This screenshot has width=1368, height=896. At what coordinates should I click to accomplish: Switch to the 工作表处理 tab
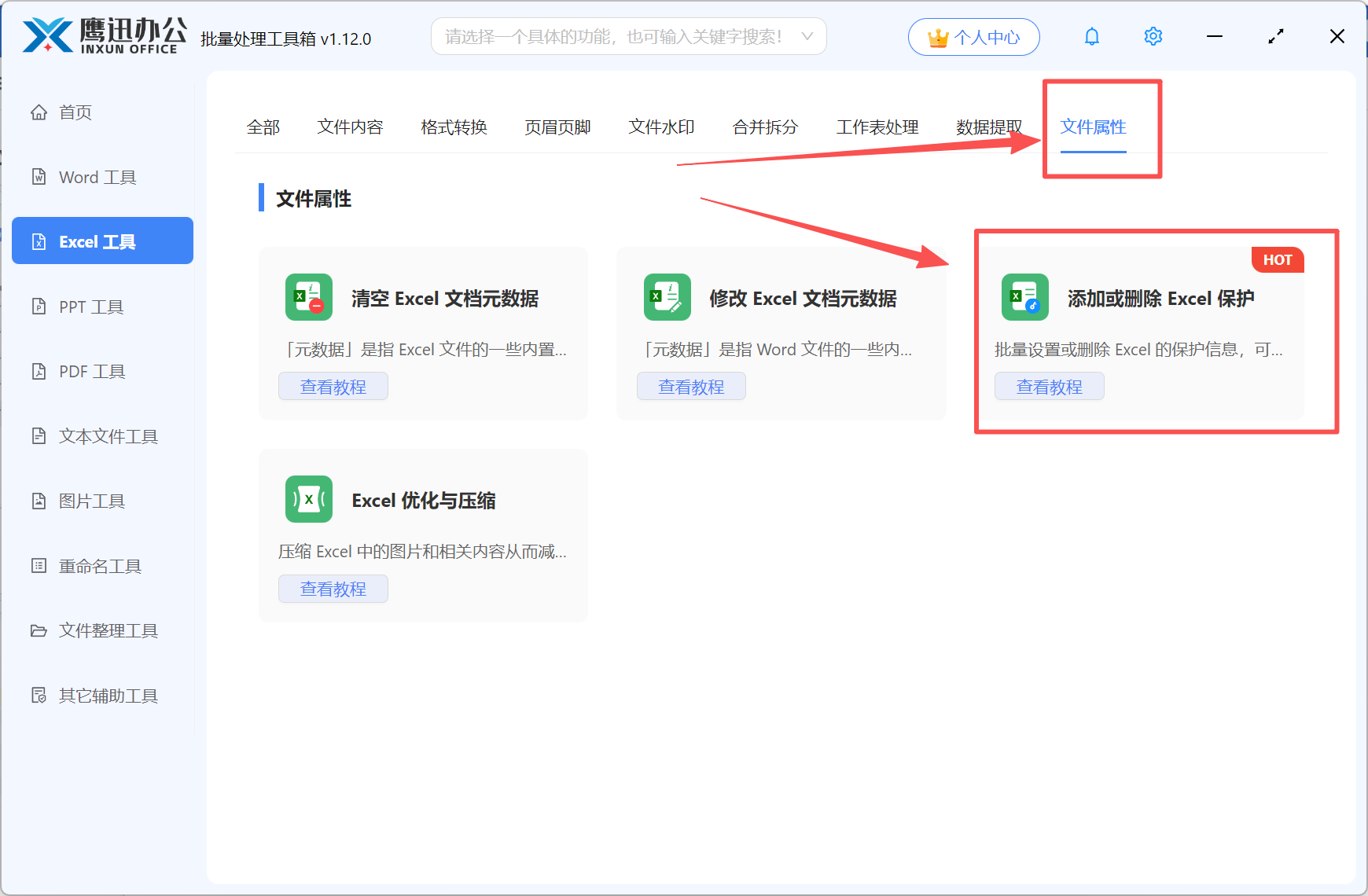877,127
